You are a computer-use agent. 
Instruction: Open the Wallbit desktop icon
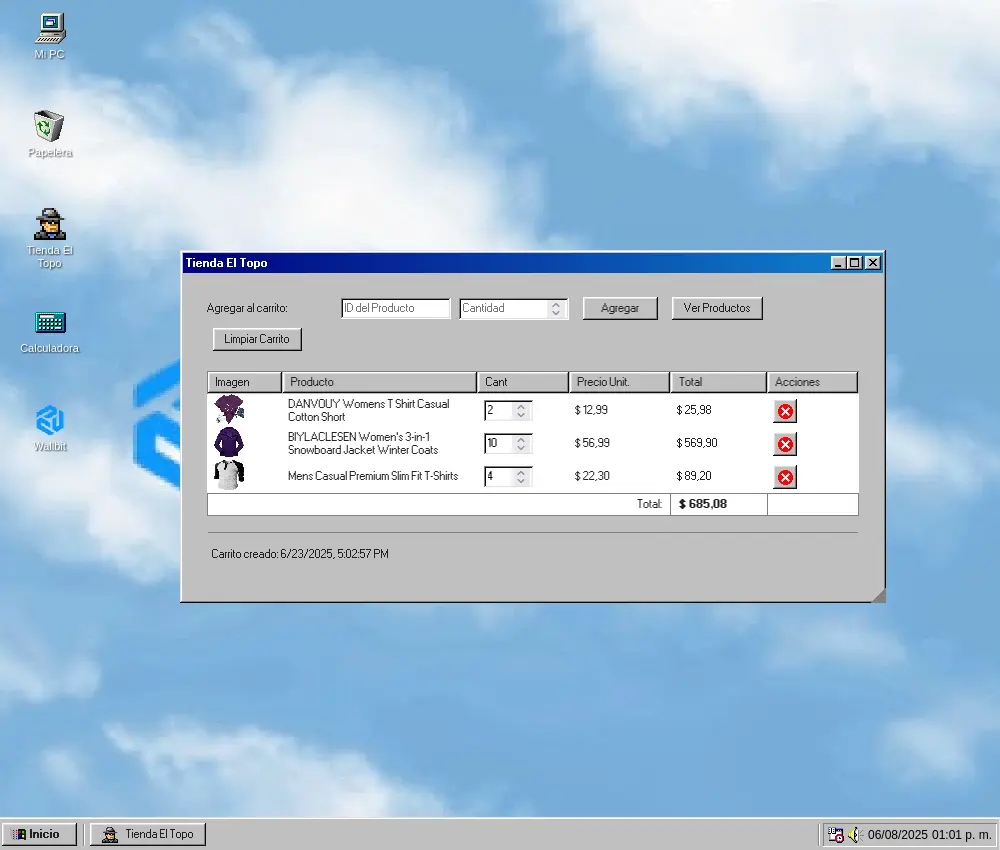tap(49, 419)
